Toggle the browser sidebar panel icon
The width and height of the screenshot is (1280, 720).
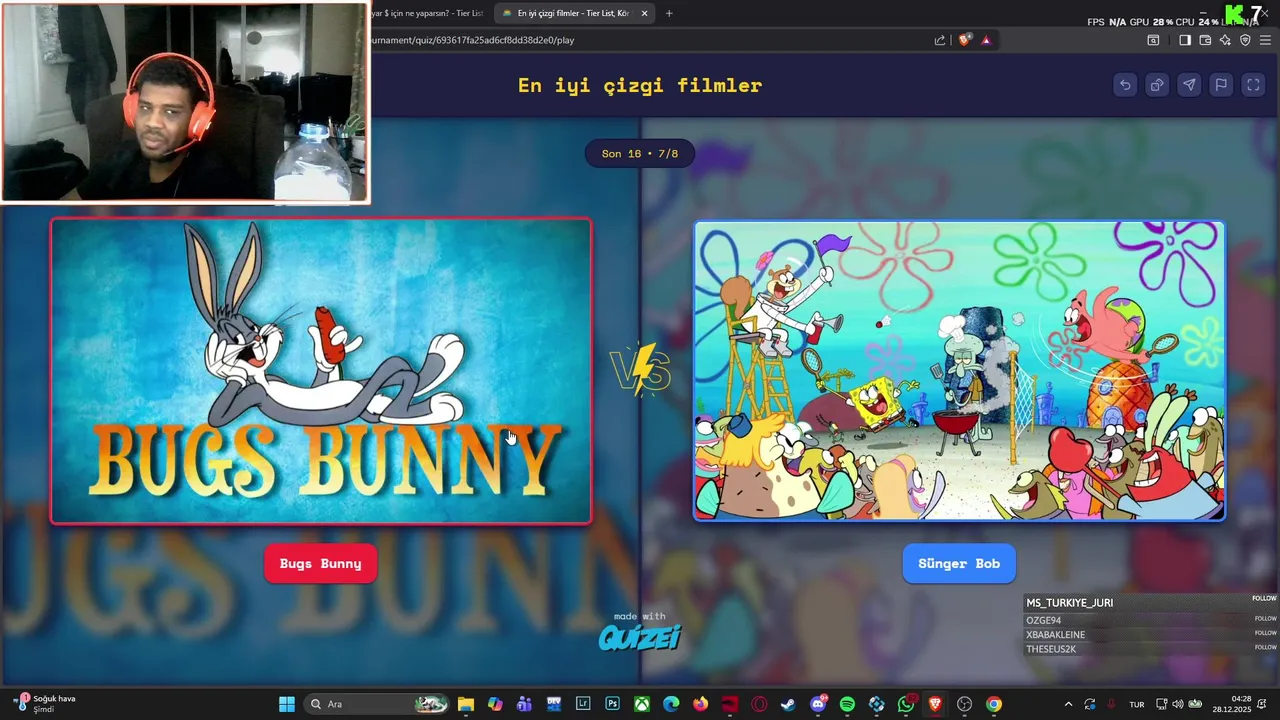pyautogui.click(x=1184, y=40)
